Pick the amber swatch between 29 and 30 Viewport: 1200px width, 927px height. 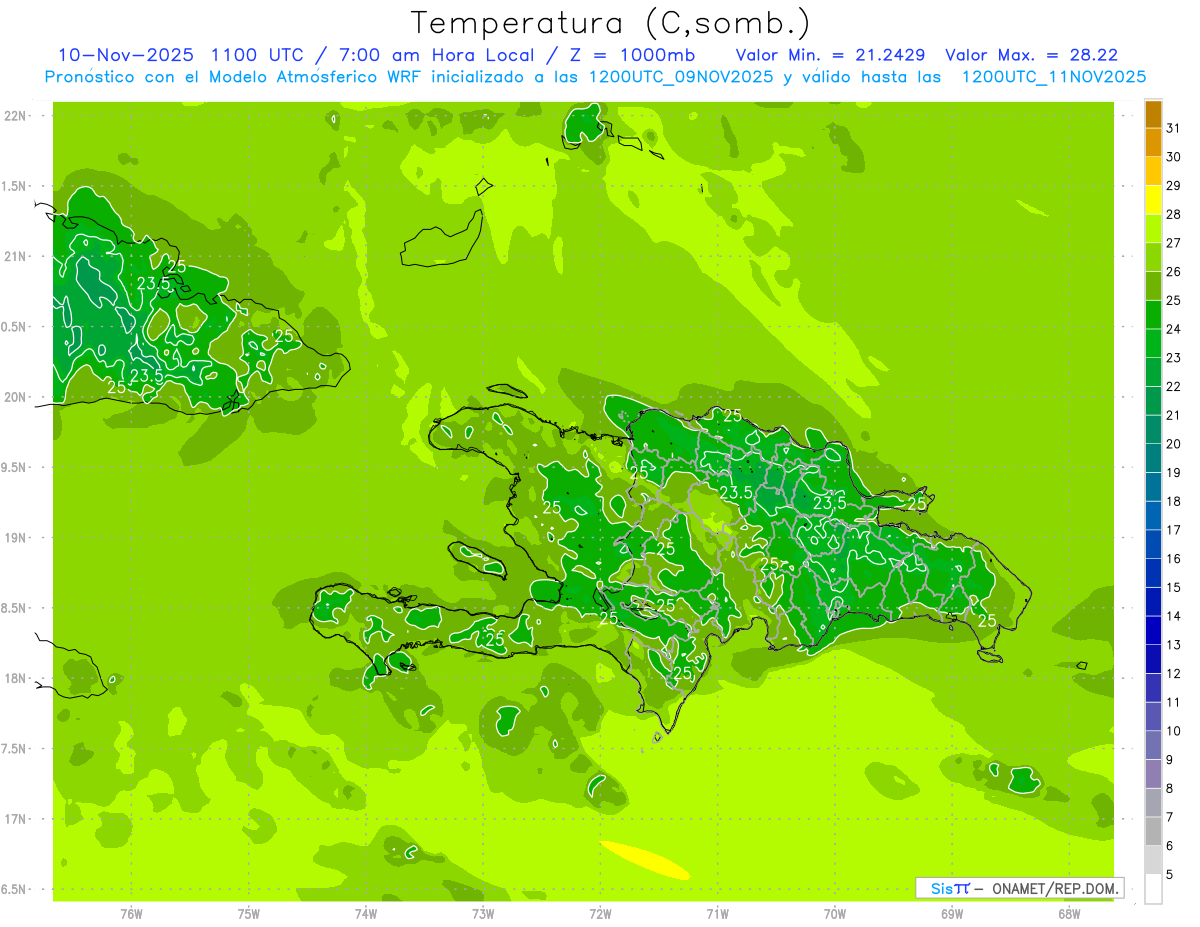pos(1153,172)
